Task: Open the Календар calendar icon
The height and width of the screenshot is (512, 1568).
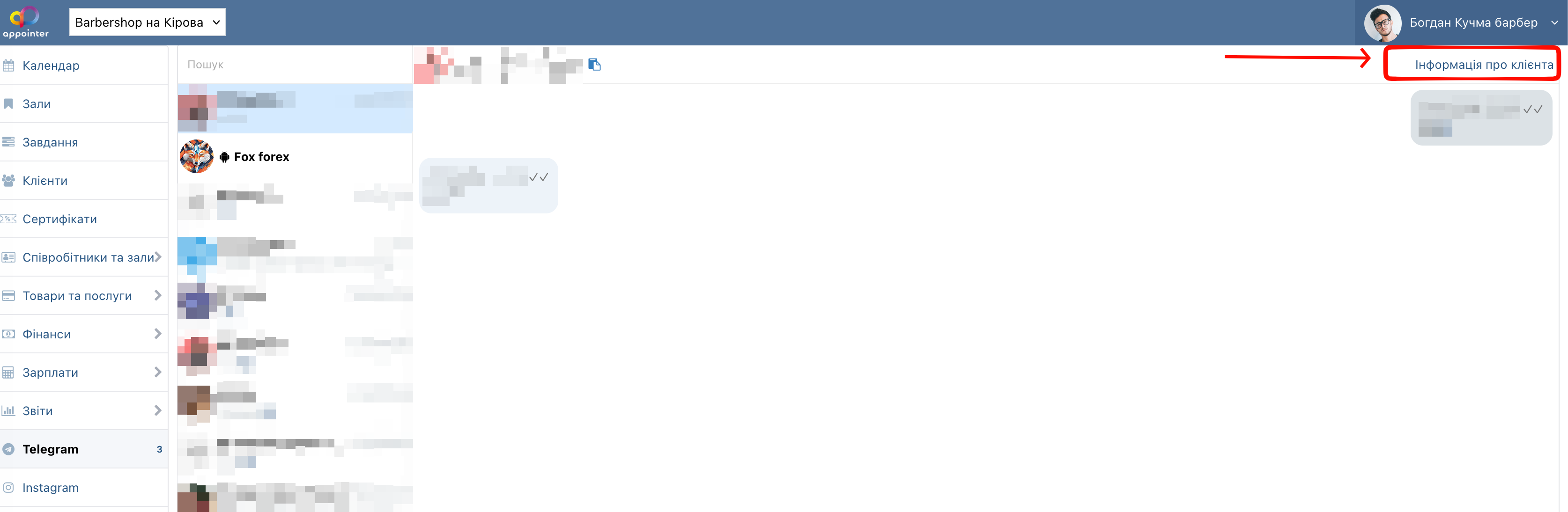Action: (x=8, y=66)
